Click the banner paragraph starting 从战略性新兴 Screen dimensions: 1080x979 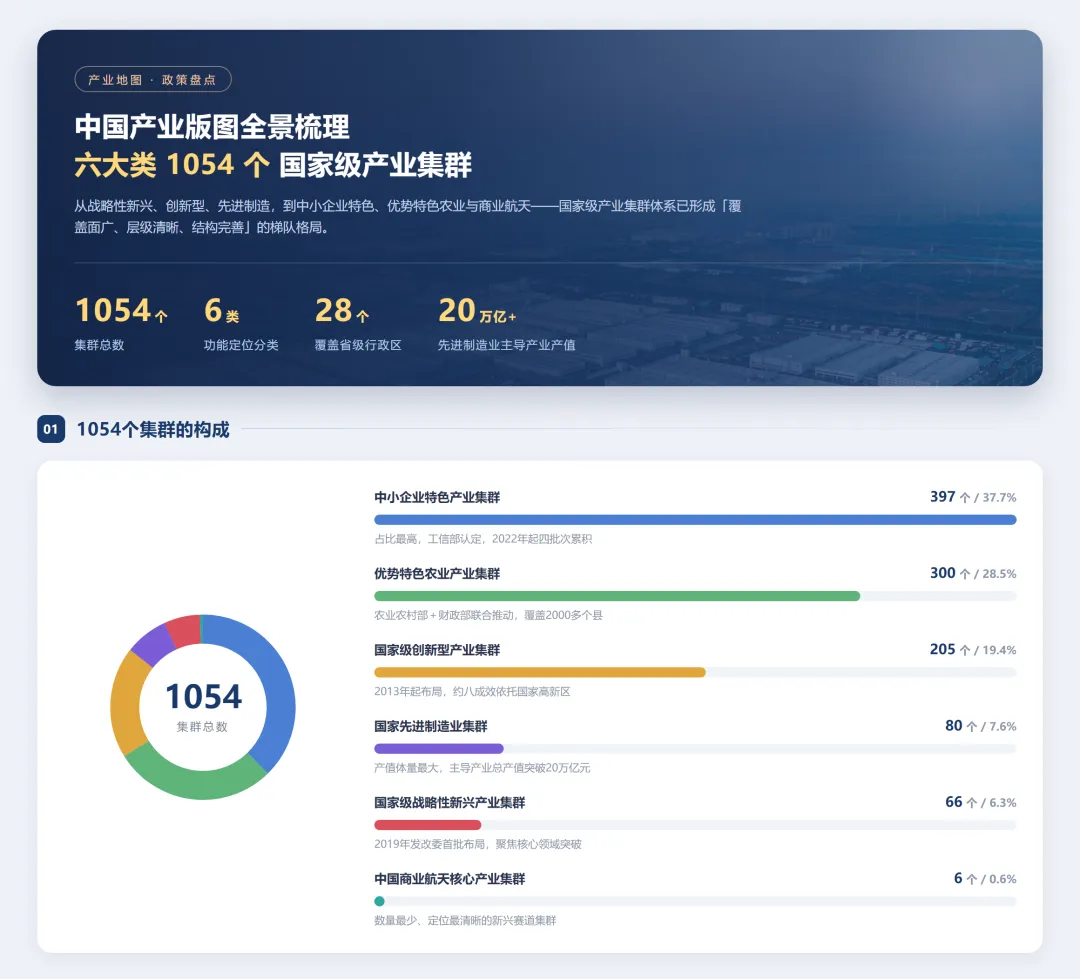(x=408, y=217)
